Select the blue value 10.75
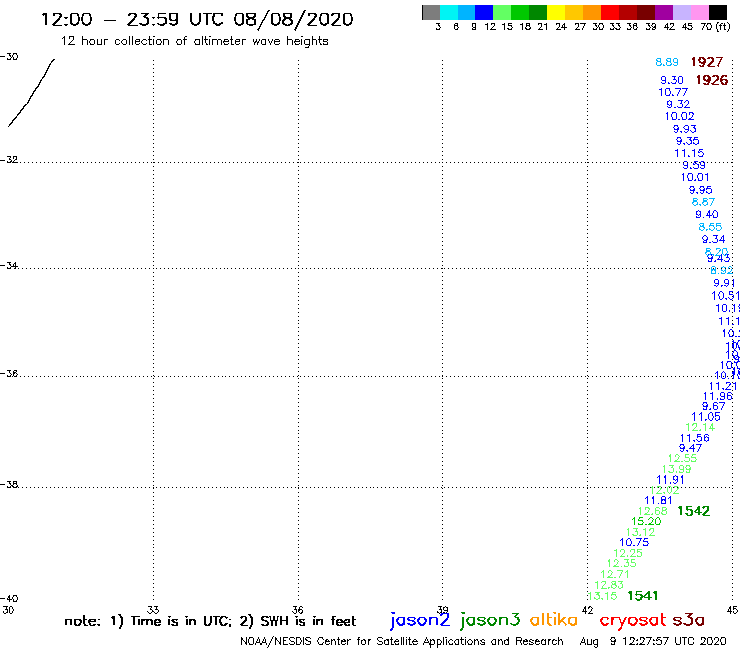 tap(634, 542)
